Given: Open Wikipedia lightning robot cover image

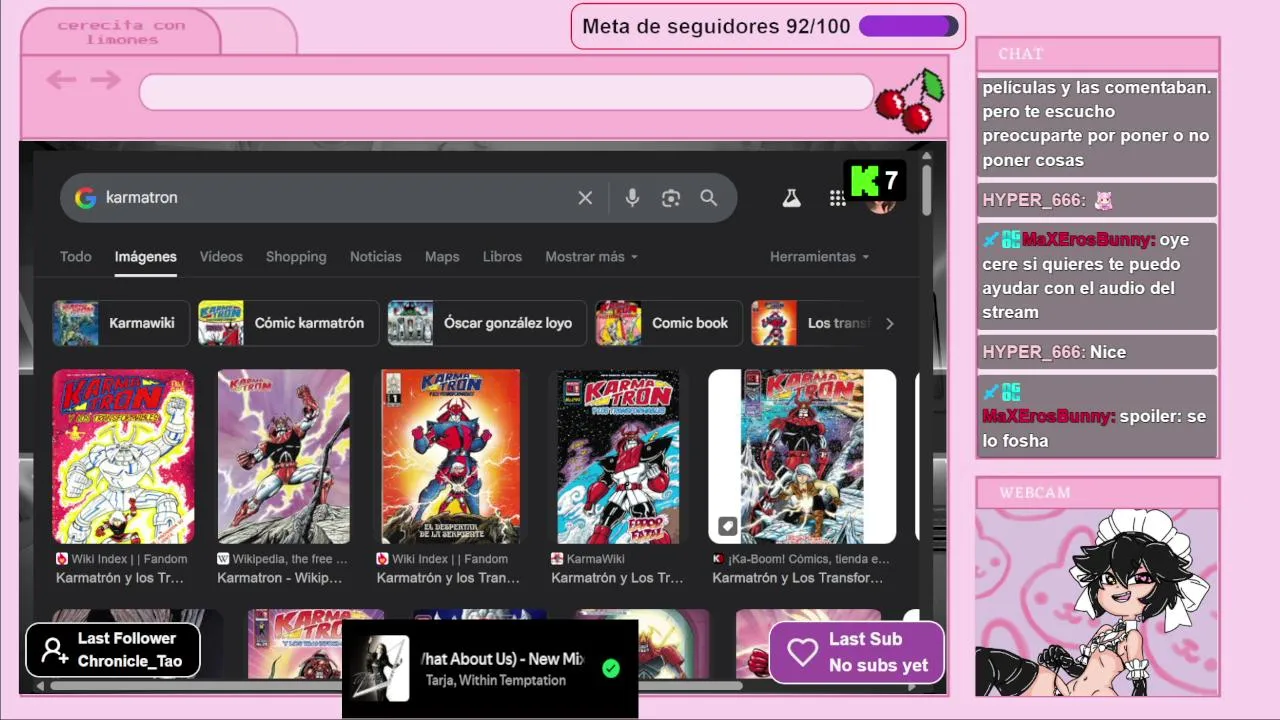Looking at the screenshot, I should coord(284,456).
